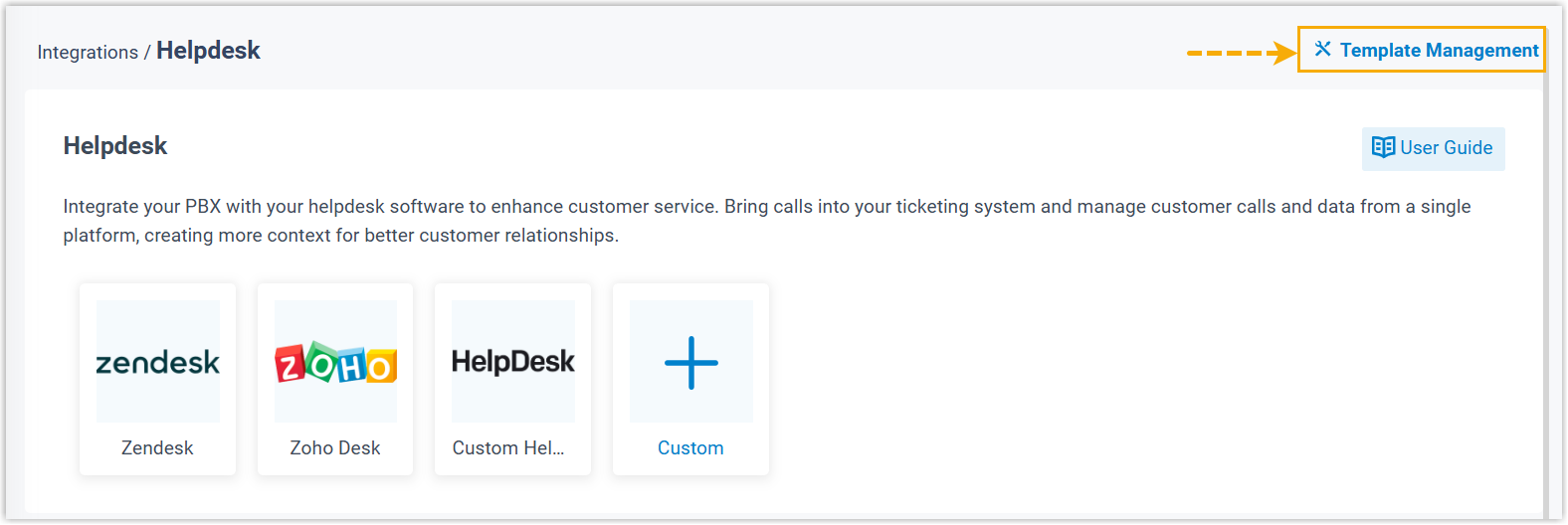Click the truncated "Custom Hel..." label
1568x525 pixels.
(508, 448)
